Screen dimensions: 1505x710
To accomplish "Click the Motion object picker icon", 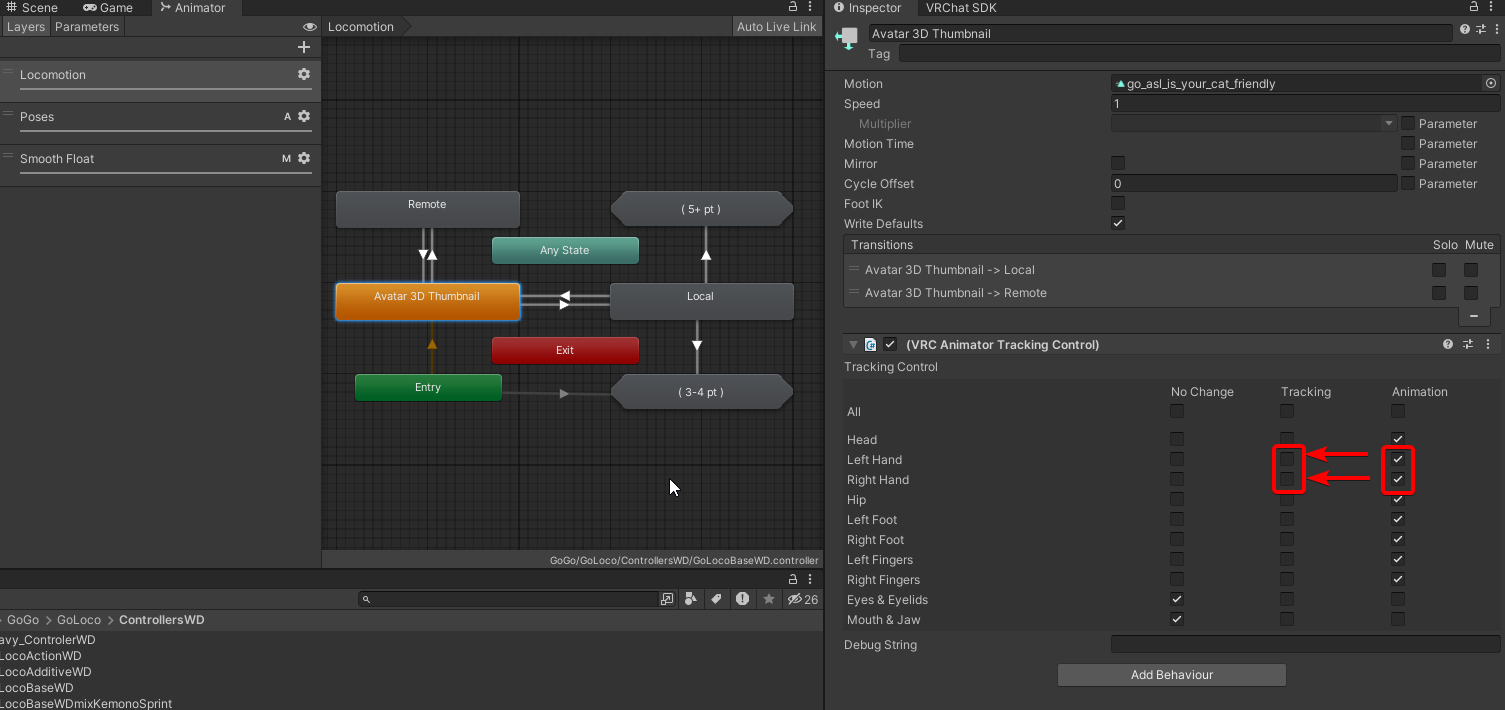I will pos(1491,84).
